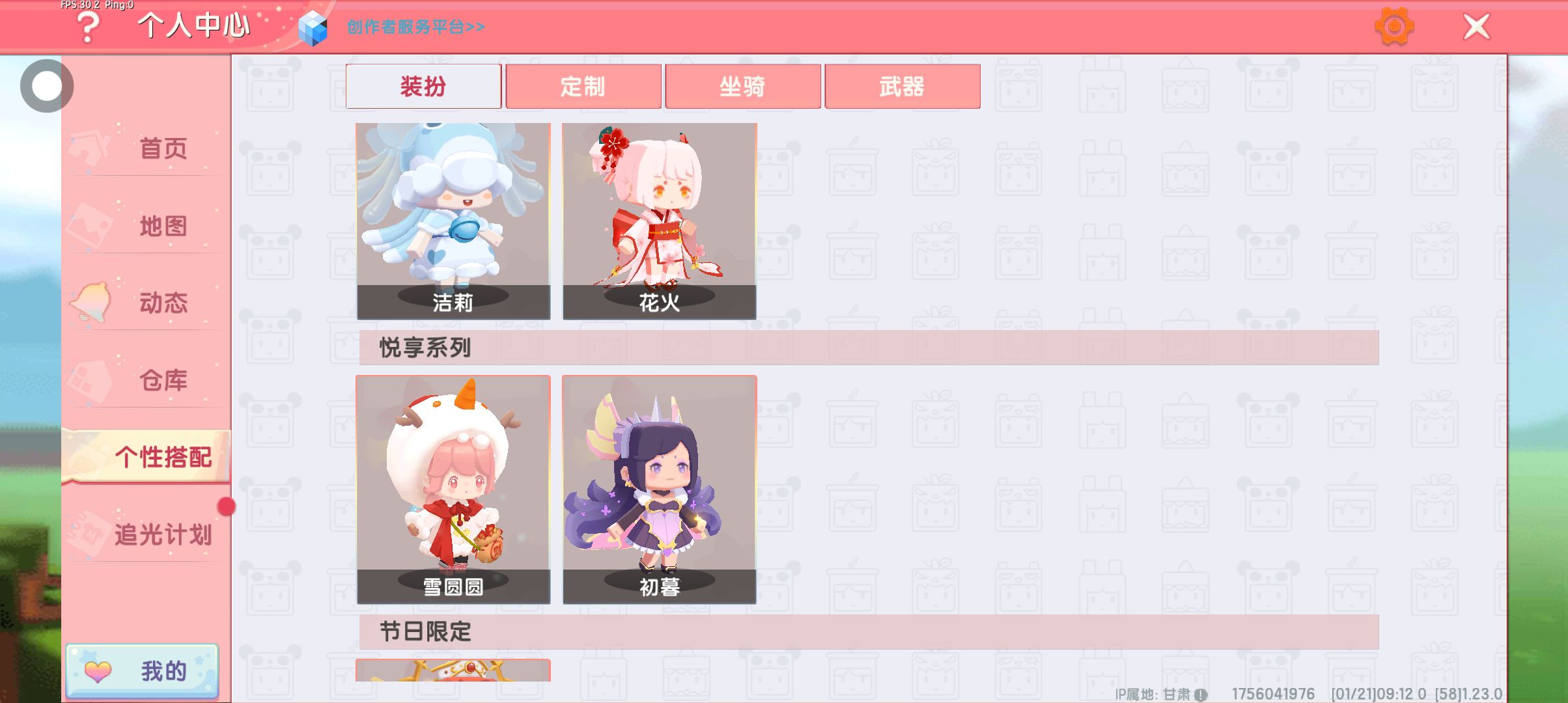Click the blue cube creator icon

click(313, 28)
